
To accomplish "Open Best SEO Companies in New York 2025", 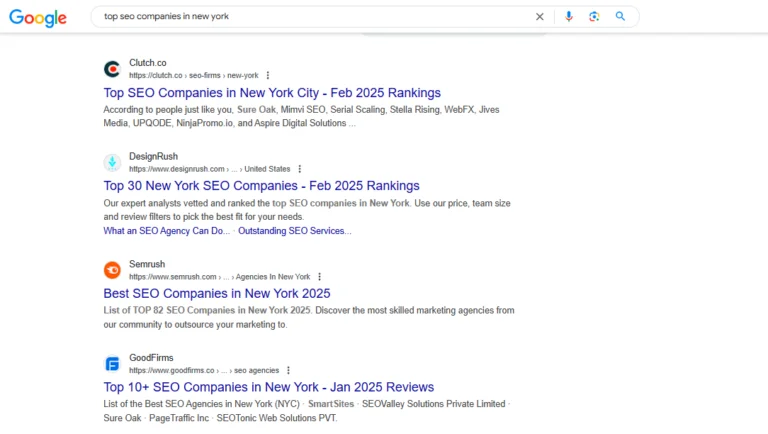I will [x=217, y=294].
